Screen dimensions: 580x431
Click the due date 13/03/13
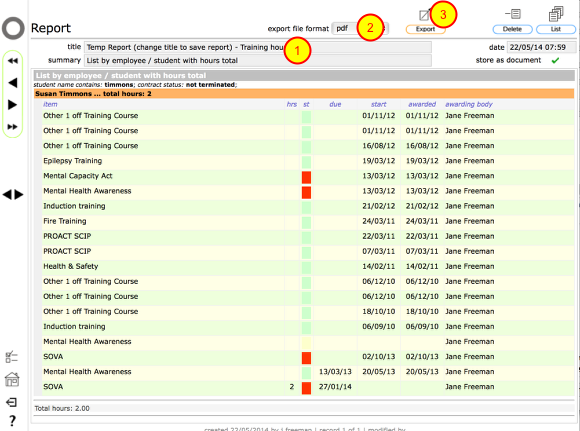coord(335,372)
